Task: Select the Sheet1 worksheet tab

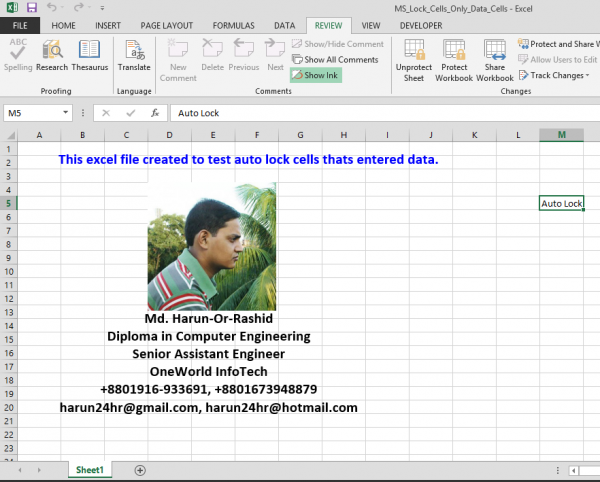Action: [x=90, y=470]
